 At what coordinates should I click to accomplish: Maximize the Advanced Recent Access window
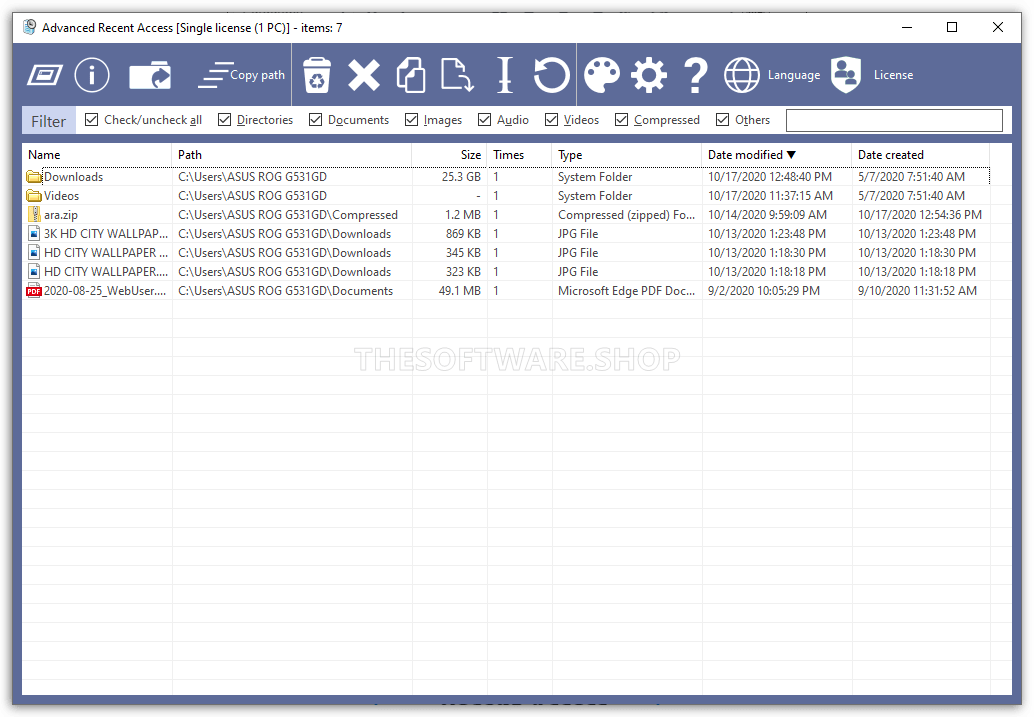(x=952, y=27)
